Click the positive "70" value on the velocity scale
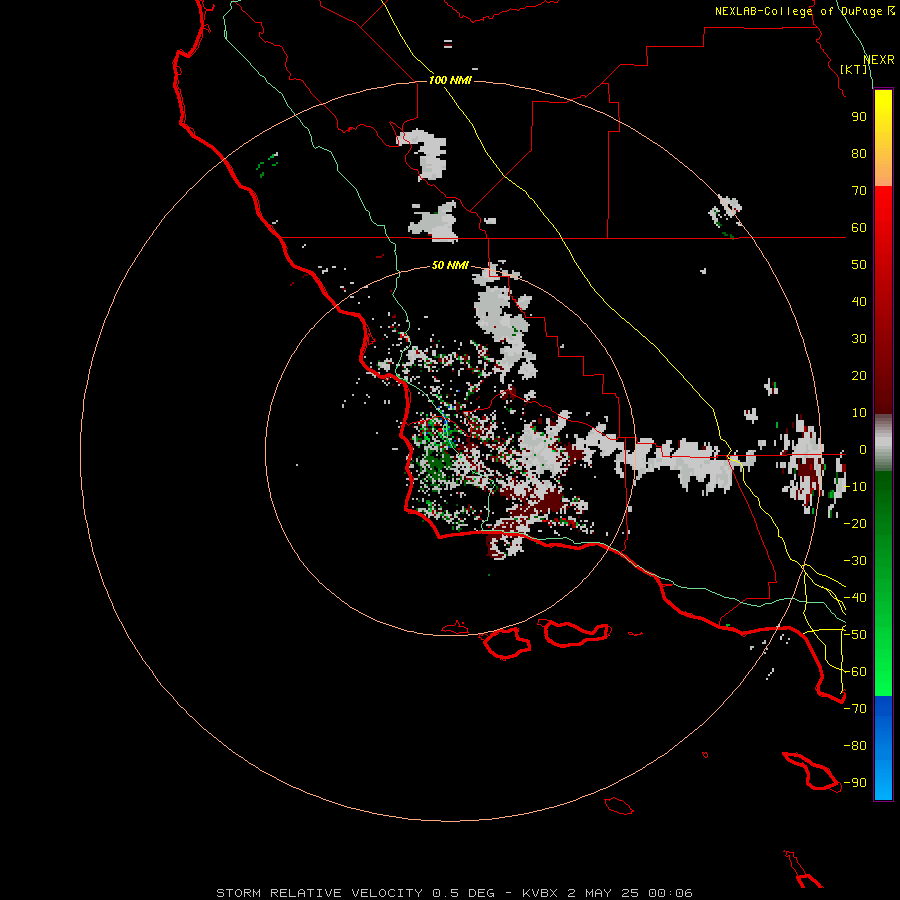Image resolution: width=900 pixels, height=900 pixels. (x=859, y=191)
